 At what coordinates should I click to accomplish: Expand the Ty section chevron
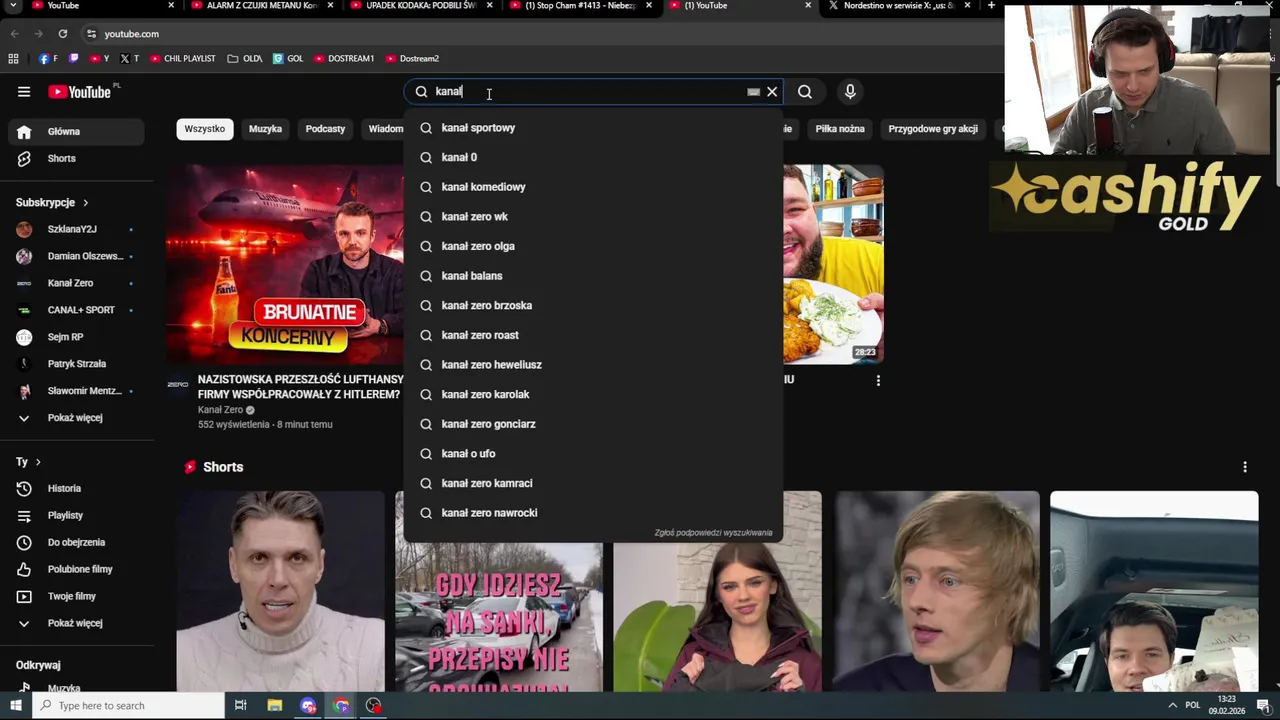pos(38,462)
